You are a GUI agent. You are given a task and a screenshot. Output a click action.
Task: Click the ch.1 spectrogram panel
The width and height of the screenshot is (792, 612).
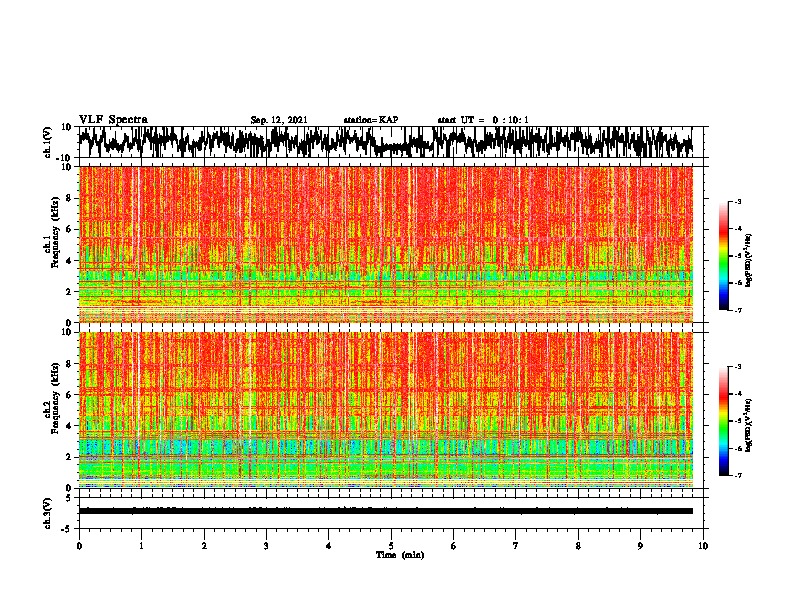tap(385, 244)
